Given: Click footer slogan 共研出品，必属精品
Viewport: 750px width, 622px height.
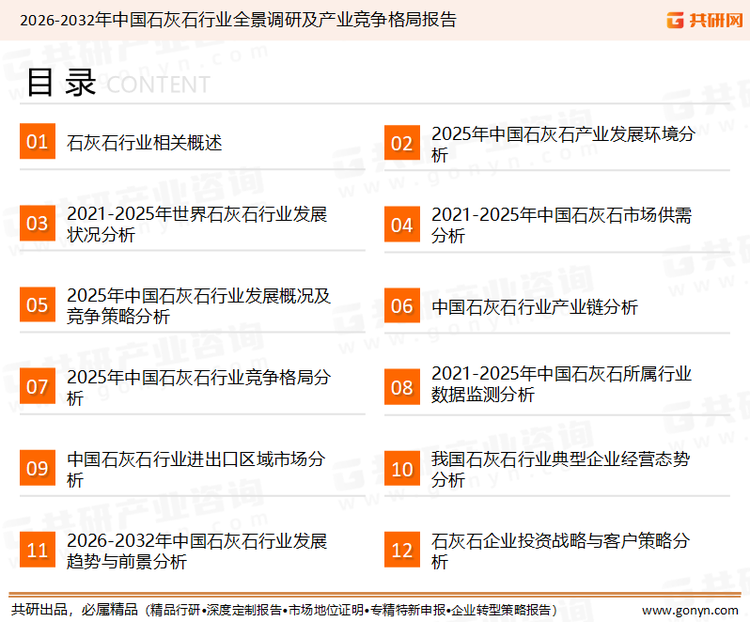Looking at the screenshot, I should pyautogui.click(x=75, y=610).
